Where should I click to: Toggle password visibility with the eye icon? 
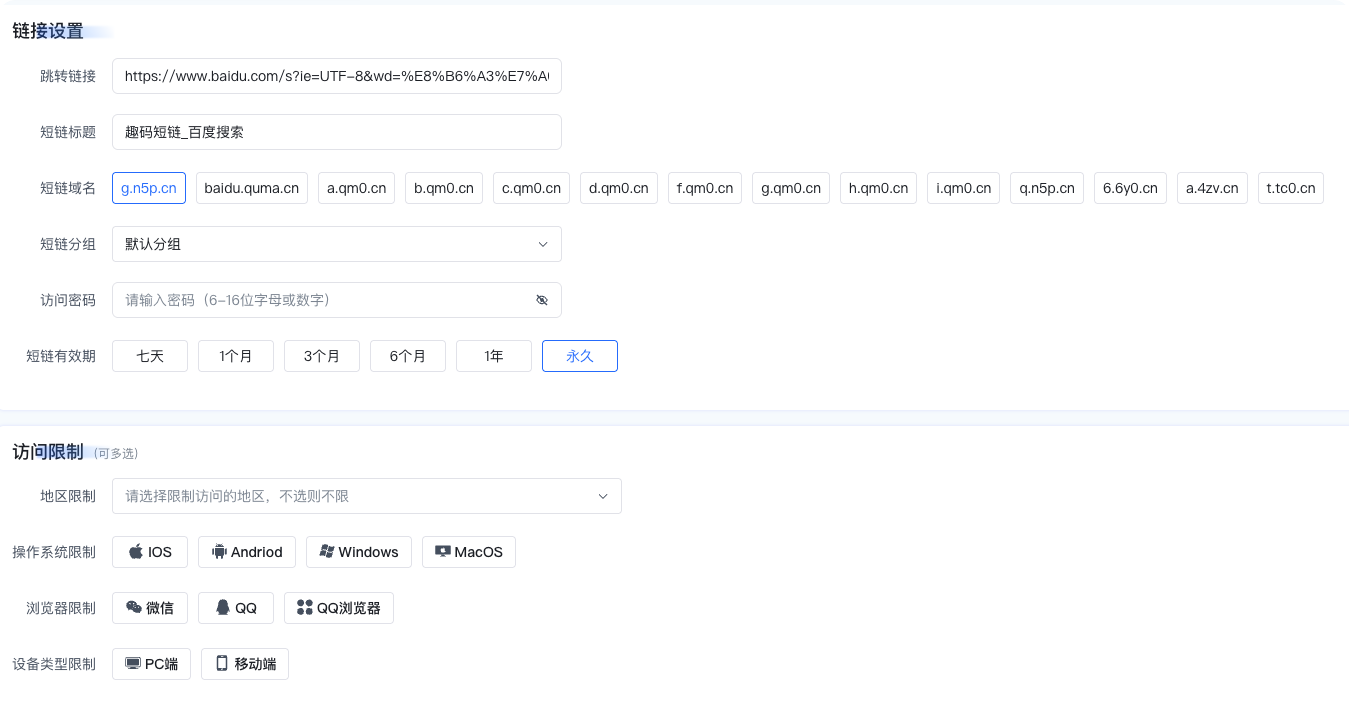[542, 299]
